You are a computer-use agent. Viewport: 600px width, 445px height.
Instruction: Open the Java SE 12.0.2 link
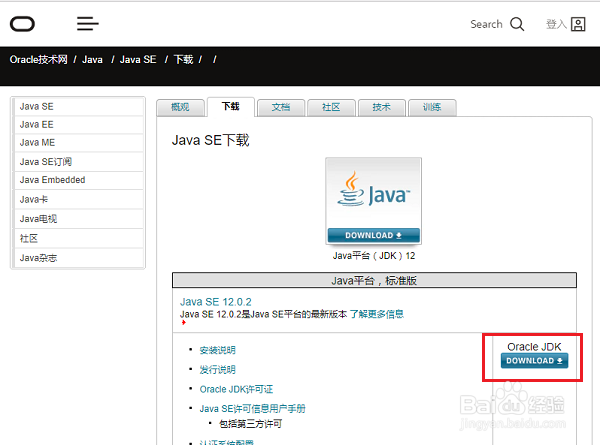(x=215, y=302)
